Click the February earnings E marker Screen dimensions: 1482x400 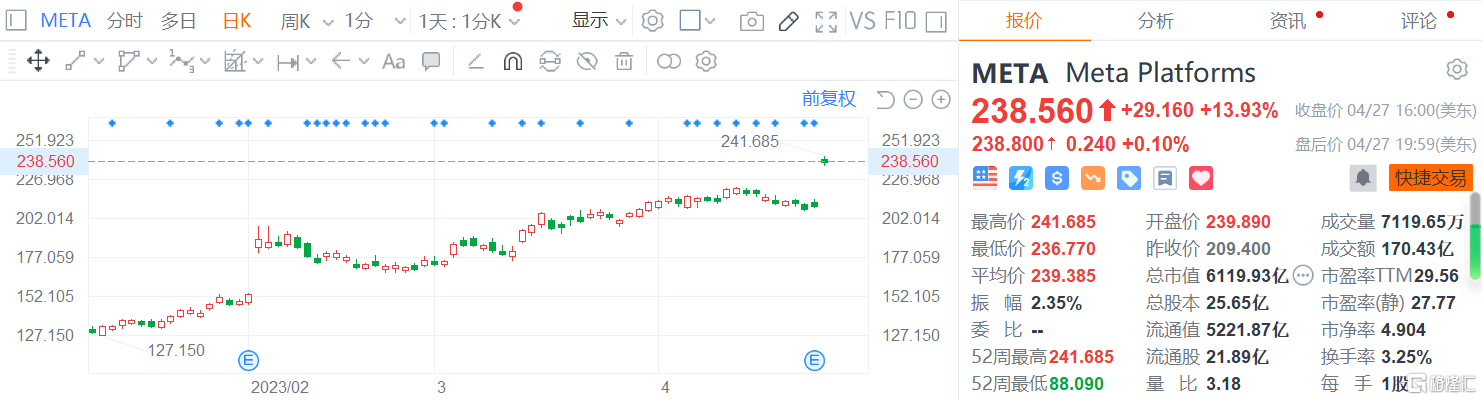tap(248, 359)
